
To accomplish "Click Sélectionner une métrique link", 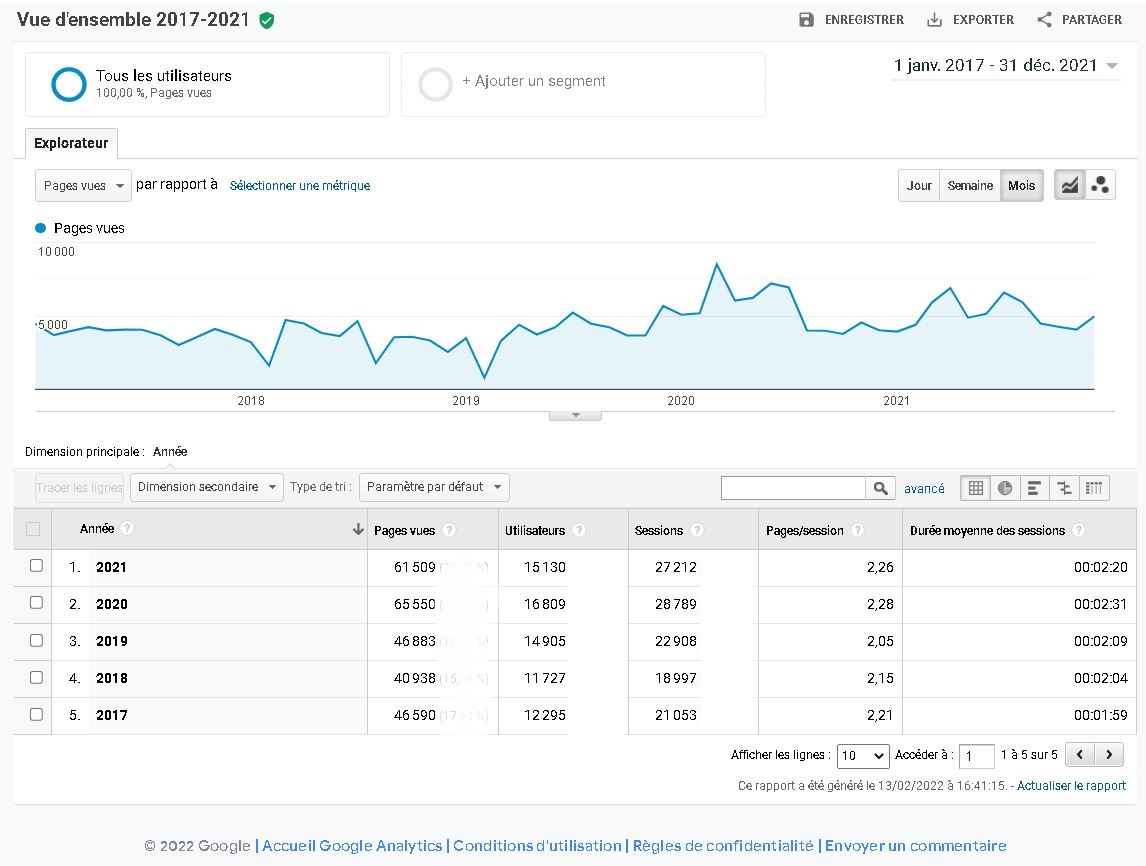I will click(x=300, y=186).
